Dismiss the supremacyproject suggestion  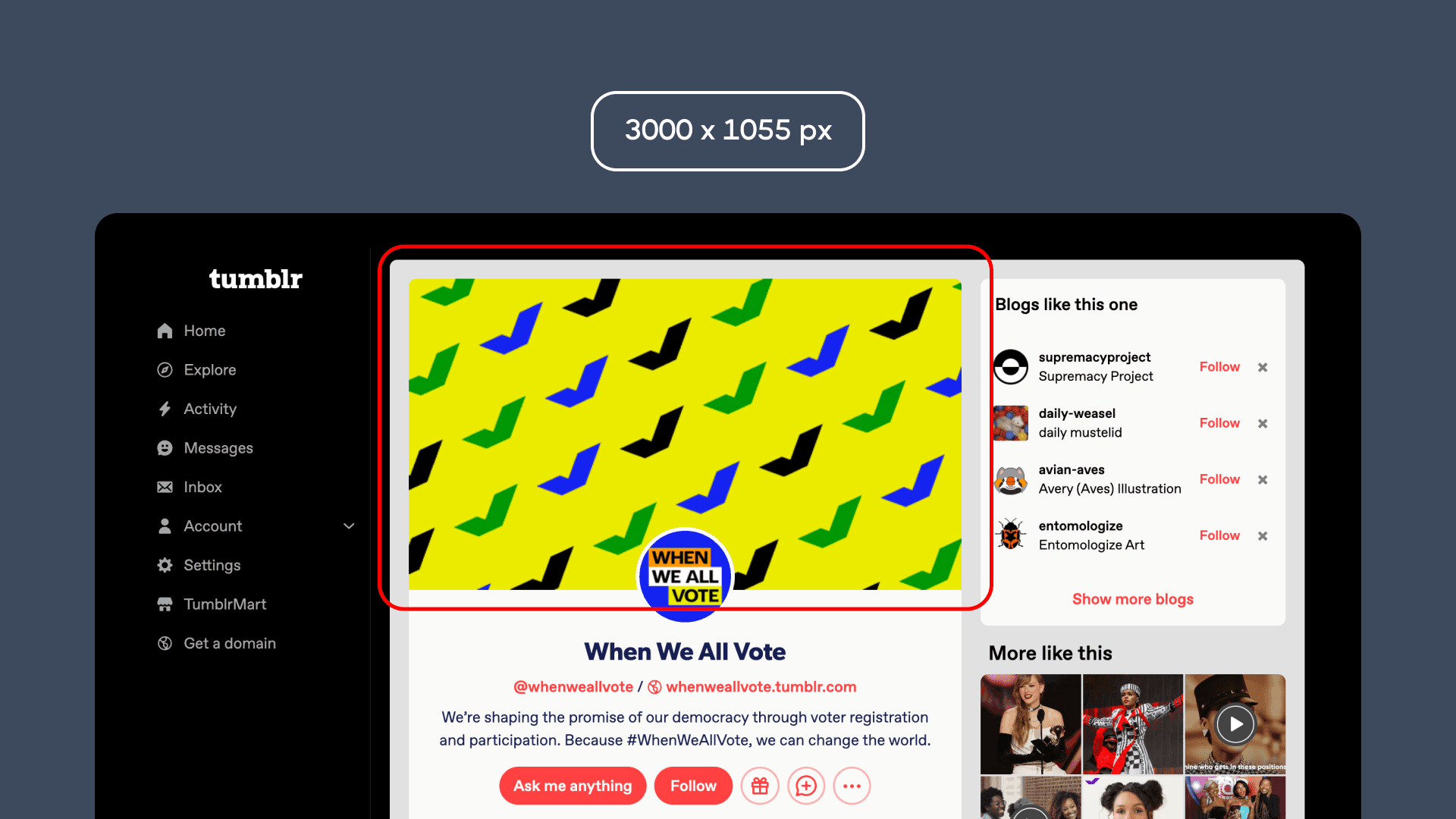pyautogui.click(x=1263, y=367)
